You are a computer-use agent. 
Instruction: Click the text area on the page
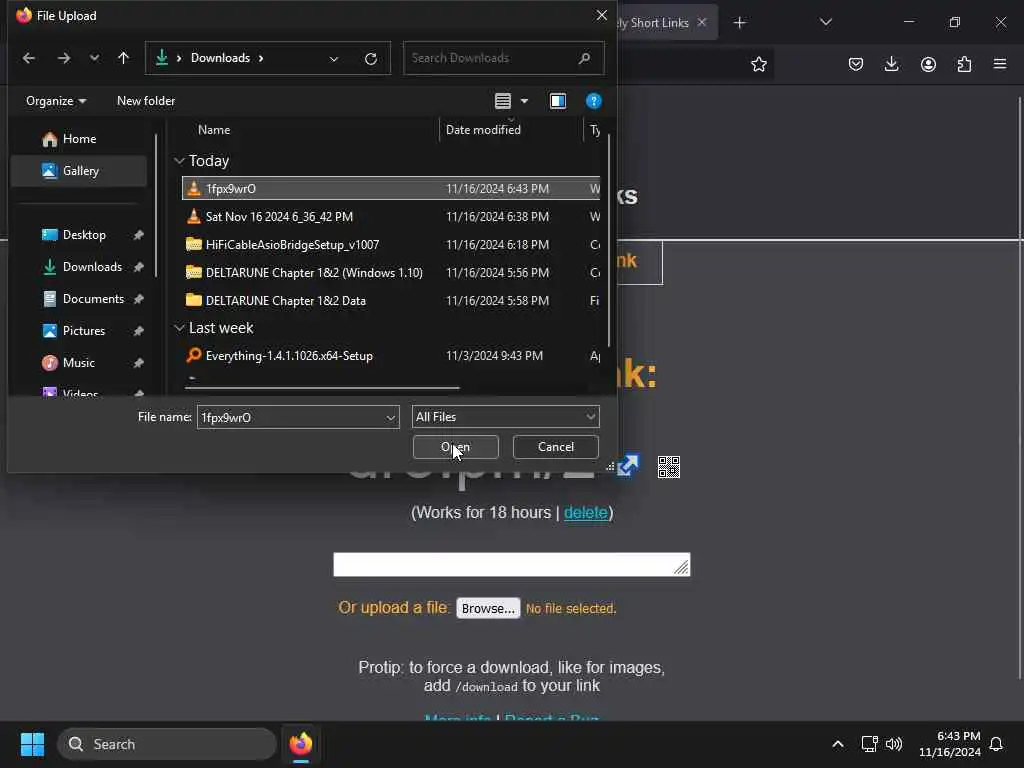(511, 565)
